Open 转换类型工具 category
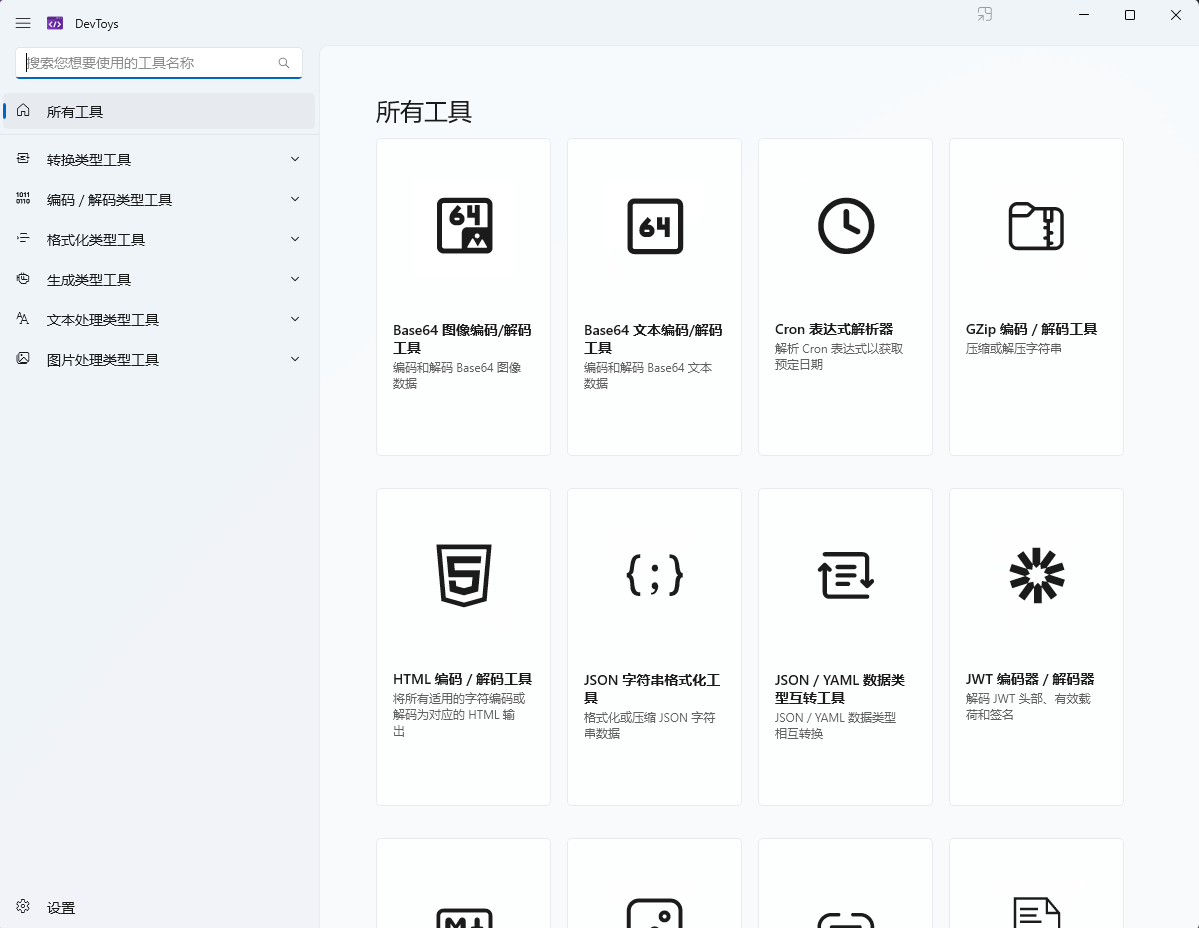The image size is (1199, 928). pyautogui.click(x=159, y=159)
